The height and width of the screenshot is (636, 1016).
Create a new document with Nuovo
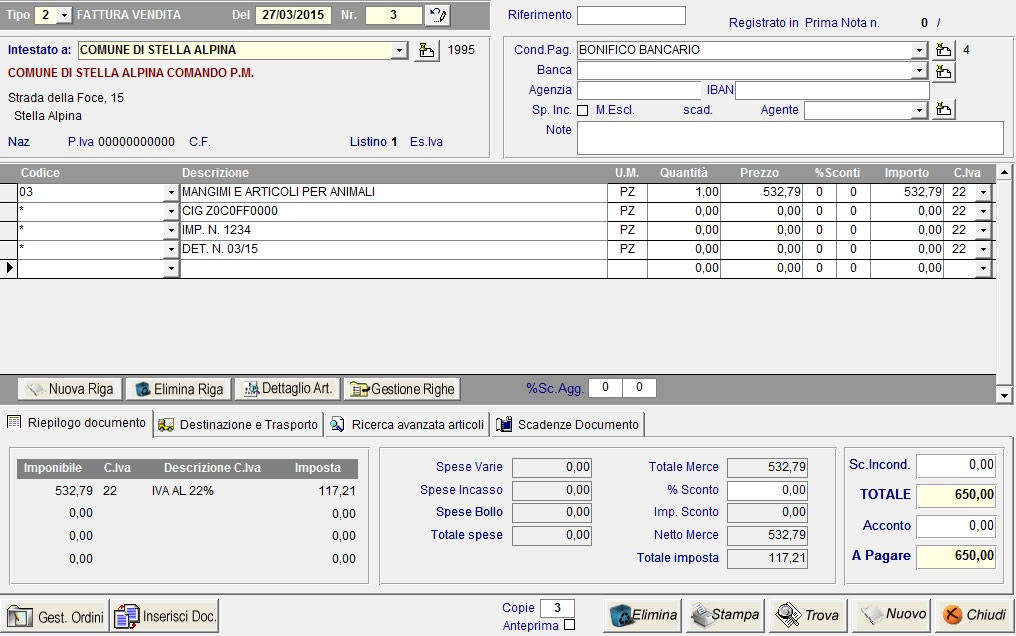tap(891, 615)
